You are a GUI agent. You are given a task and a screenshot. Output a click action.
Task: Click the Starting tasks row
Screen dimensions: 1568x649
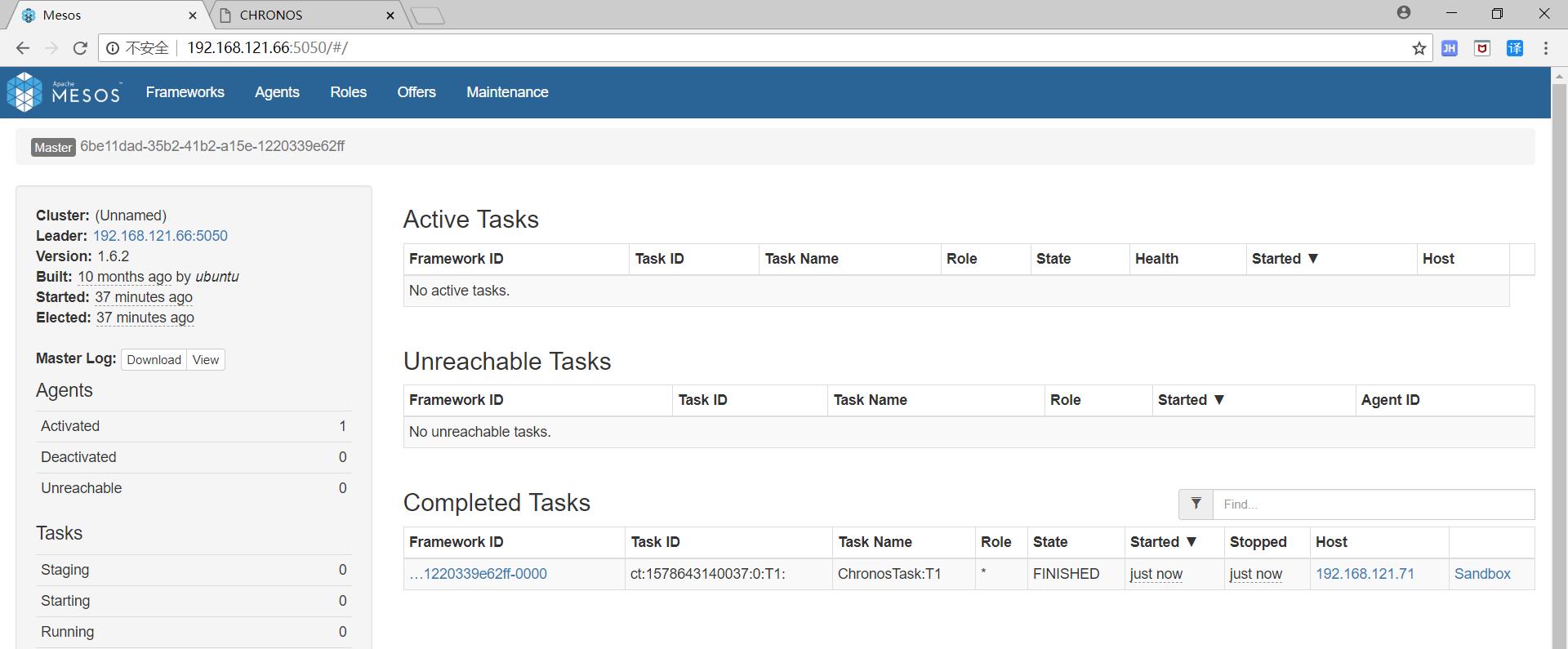(x=194, y=601)
